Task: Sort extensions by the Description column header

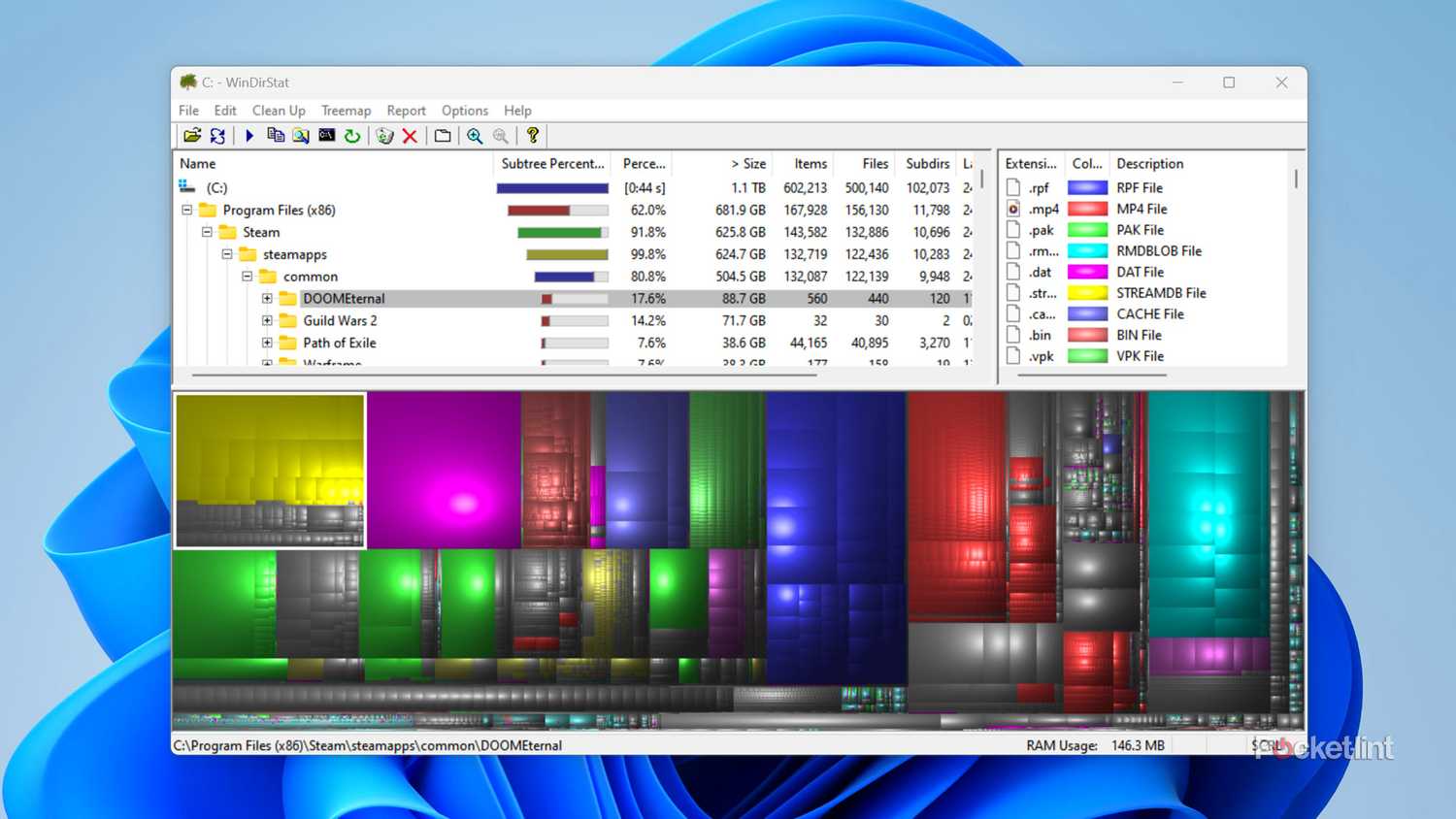Action: coord(1149,163)
